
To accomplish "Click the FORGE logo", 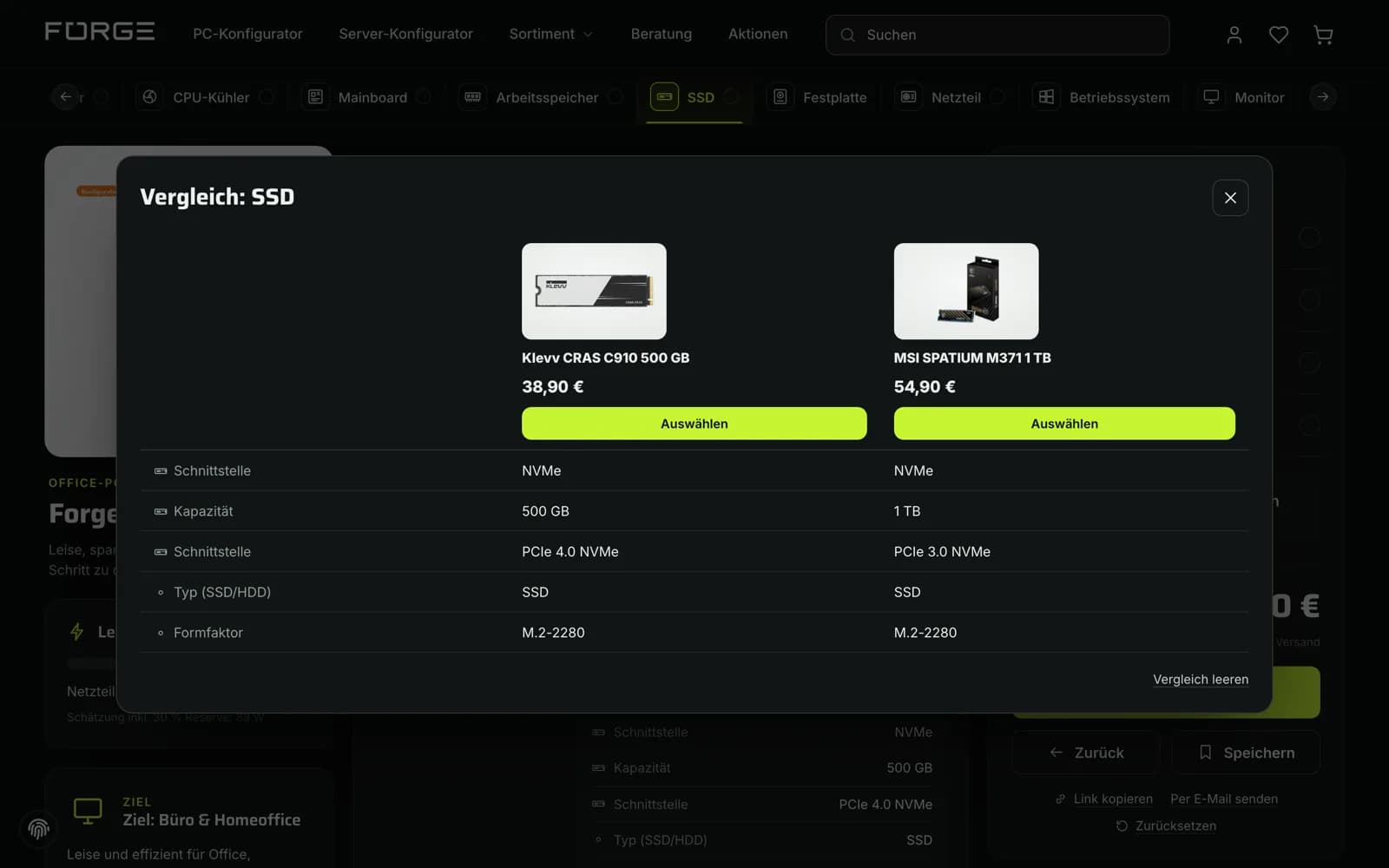I will click(100, 32).
